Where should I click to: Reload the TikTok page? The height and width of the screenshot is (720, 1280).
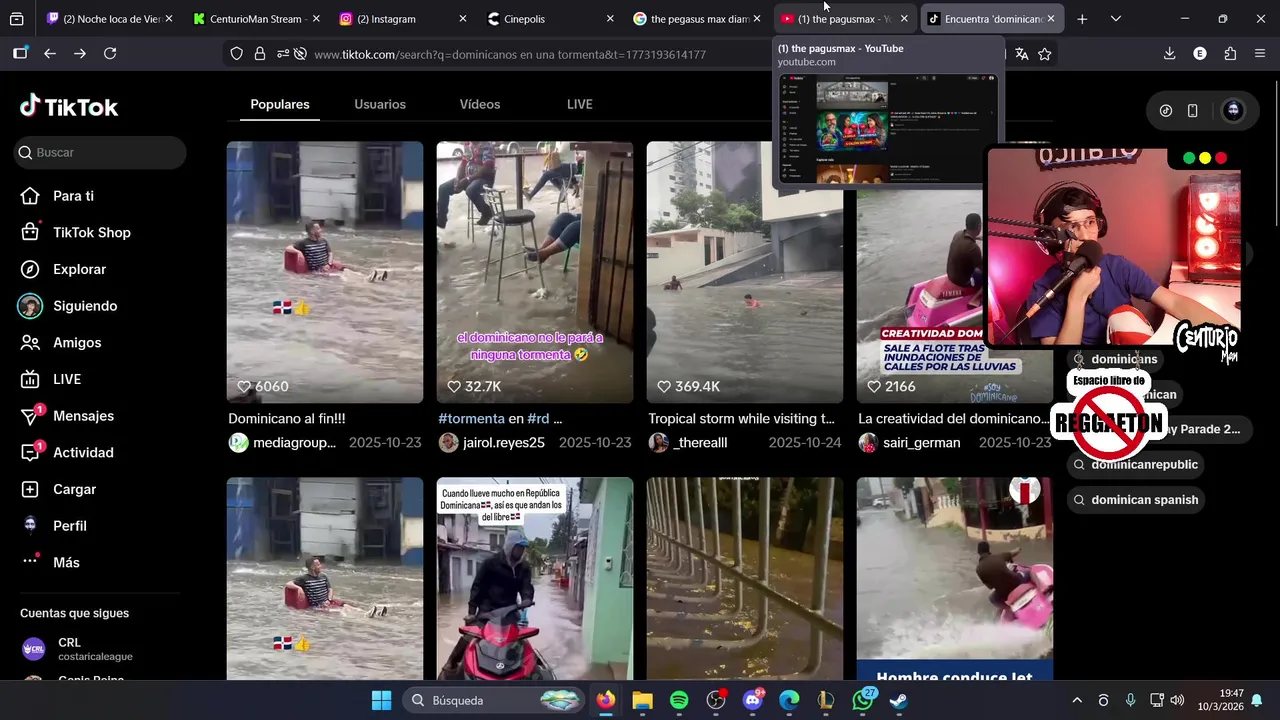point(110,54)
